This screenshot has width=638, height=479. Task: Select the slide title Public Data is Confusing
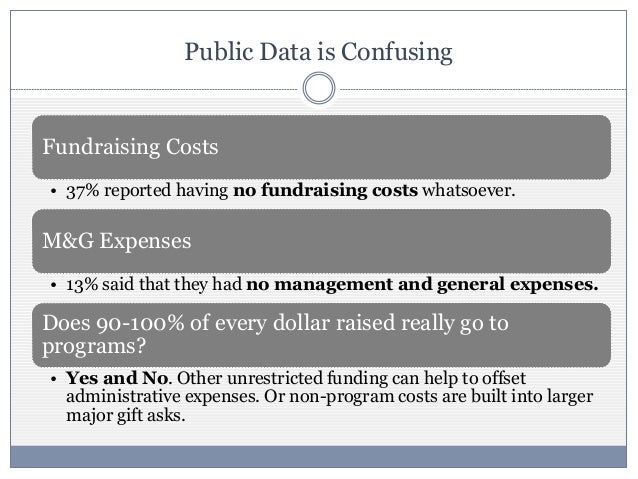(319, 48)
